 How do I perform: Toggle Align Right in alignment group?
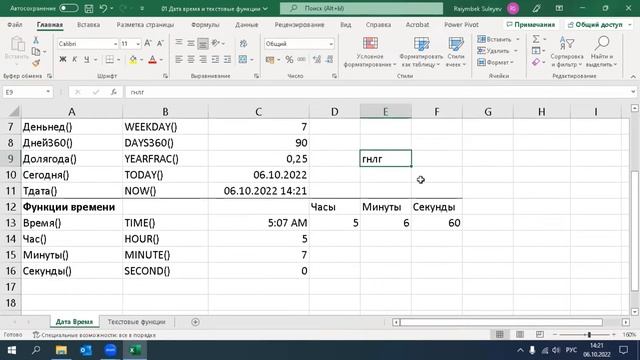(x=203, y=60)
